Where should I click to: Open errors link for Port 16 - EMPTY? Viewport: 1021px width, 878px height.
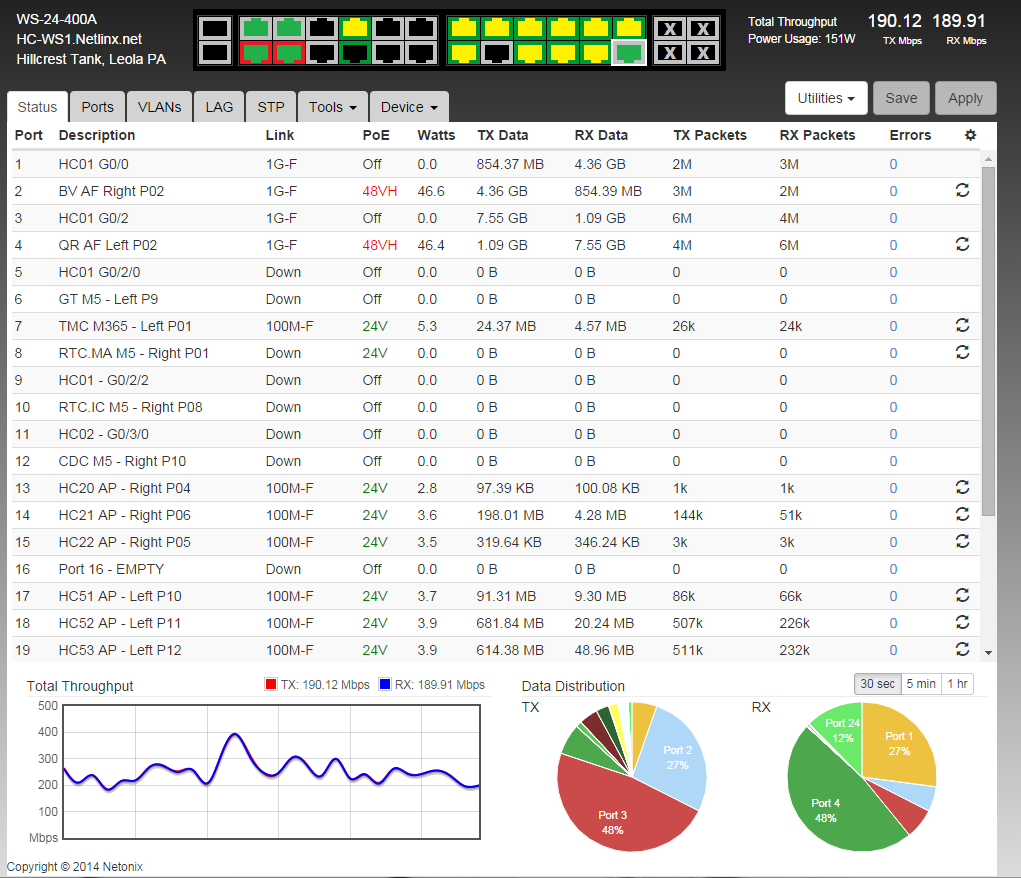tap(893, 569)
